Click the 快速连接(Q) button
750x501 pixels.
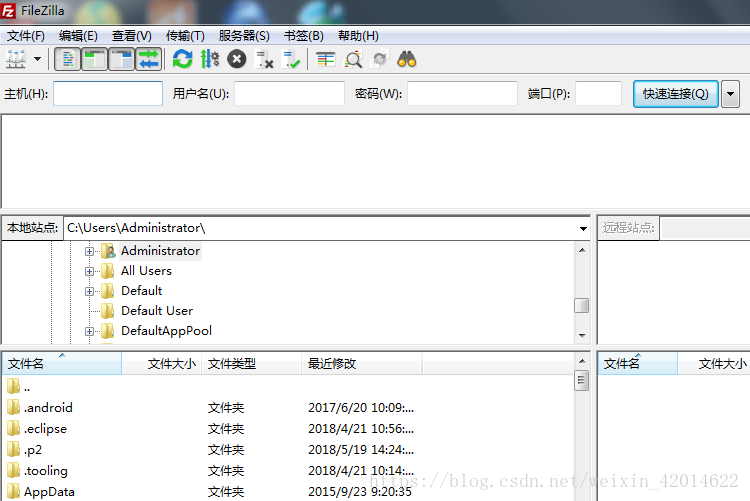click(x=676, y=94)
